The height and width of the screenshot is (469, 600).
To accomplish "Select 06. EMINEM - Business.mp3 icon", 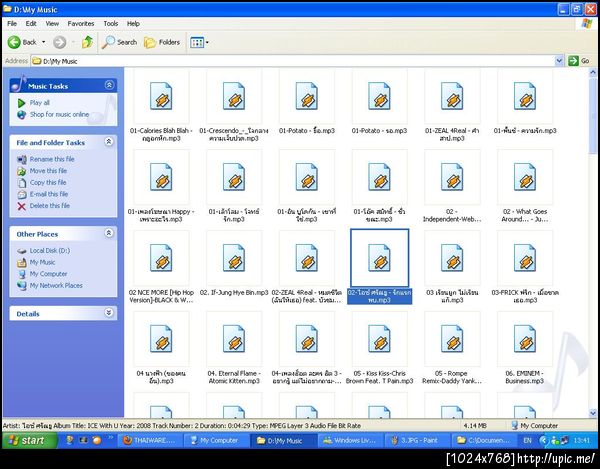I will pos(525,339).
